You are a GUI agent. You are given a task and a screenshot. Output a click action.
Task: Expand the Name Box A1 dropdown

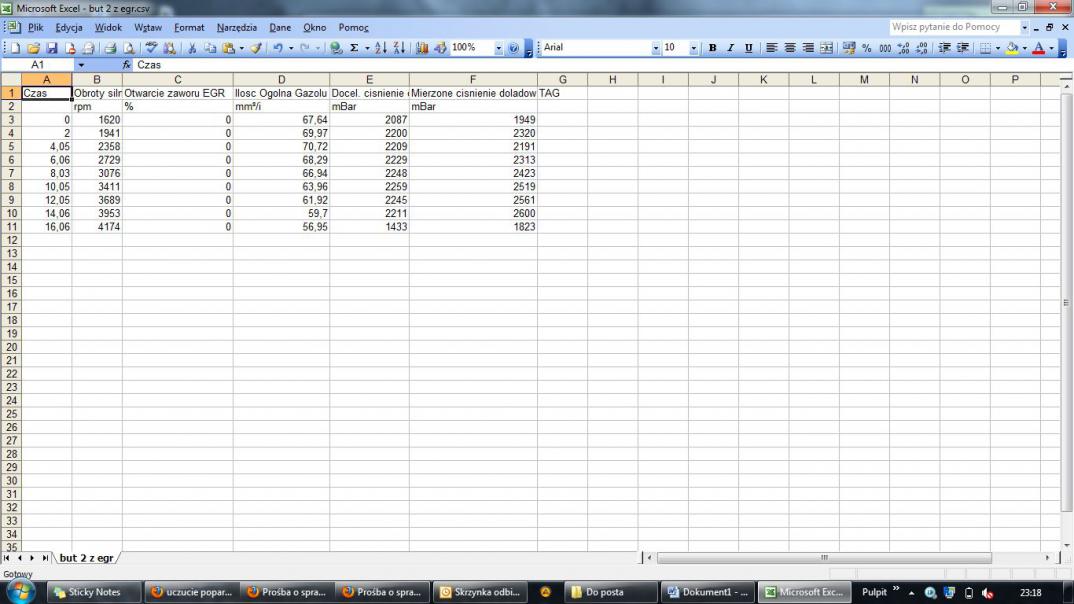pos(81,65)
